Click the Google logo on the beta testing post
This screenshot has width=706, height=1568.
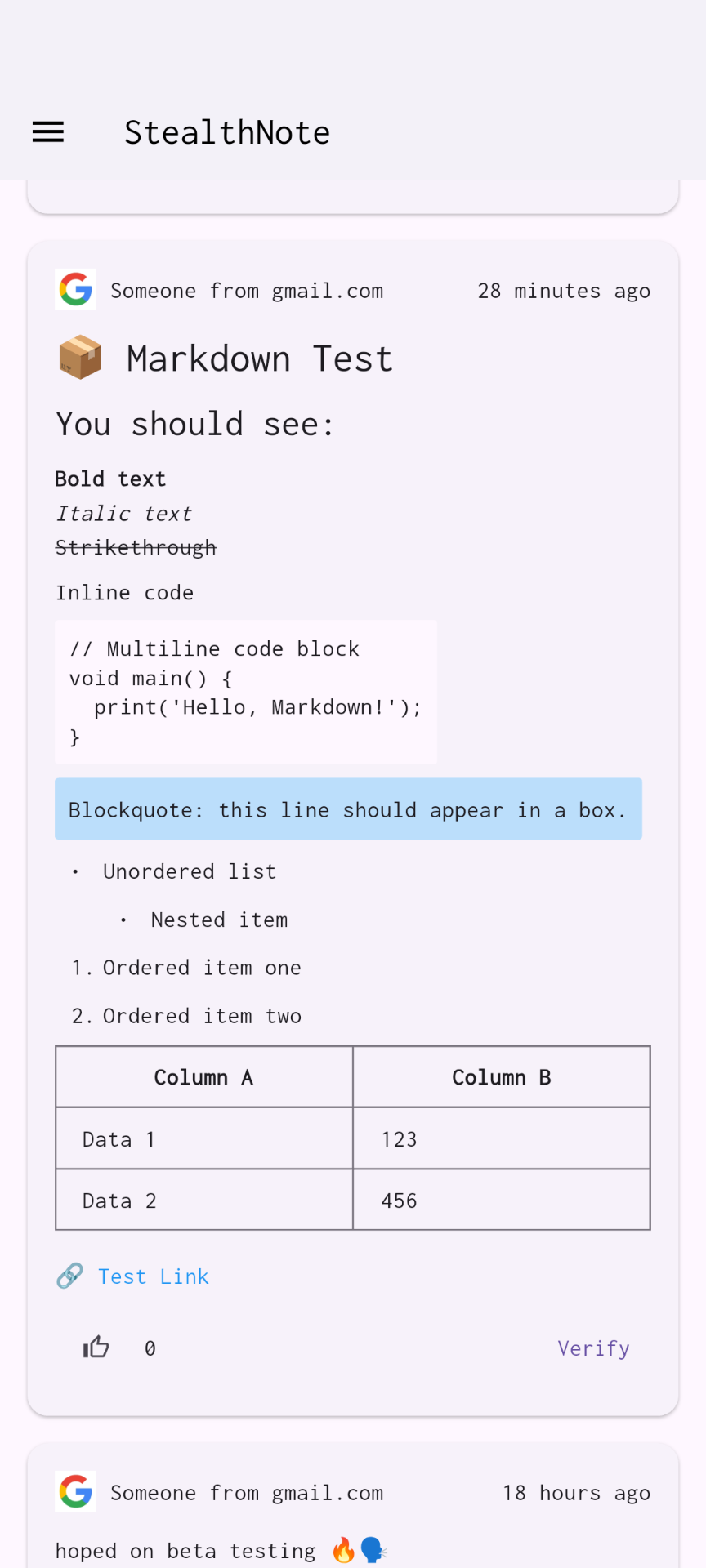point(75,1491)
